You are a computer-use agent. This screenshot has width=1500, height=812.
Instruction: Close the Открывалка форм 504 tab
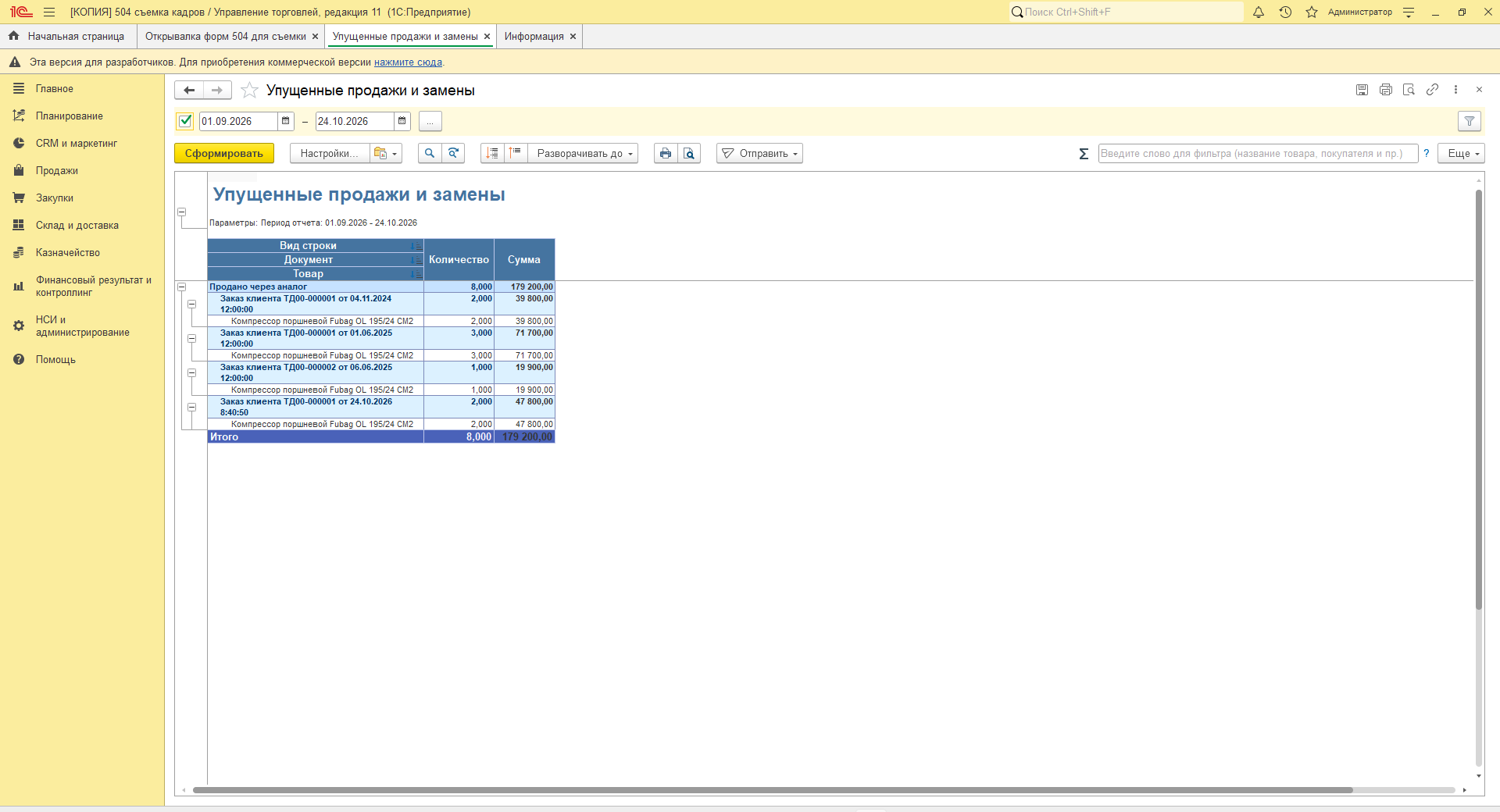pos(316,37)
